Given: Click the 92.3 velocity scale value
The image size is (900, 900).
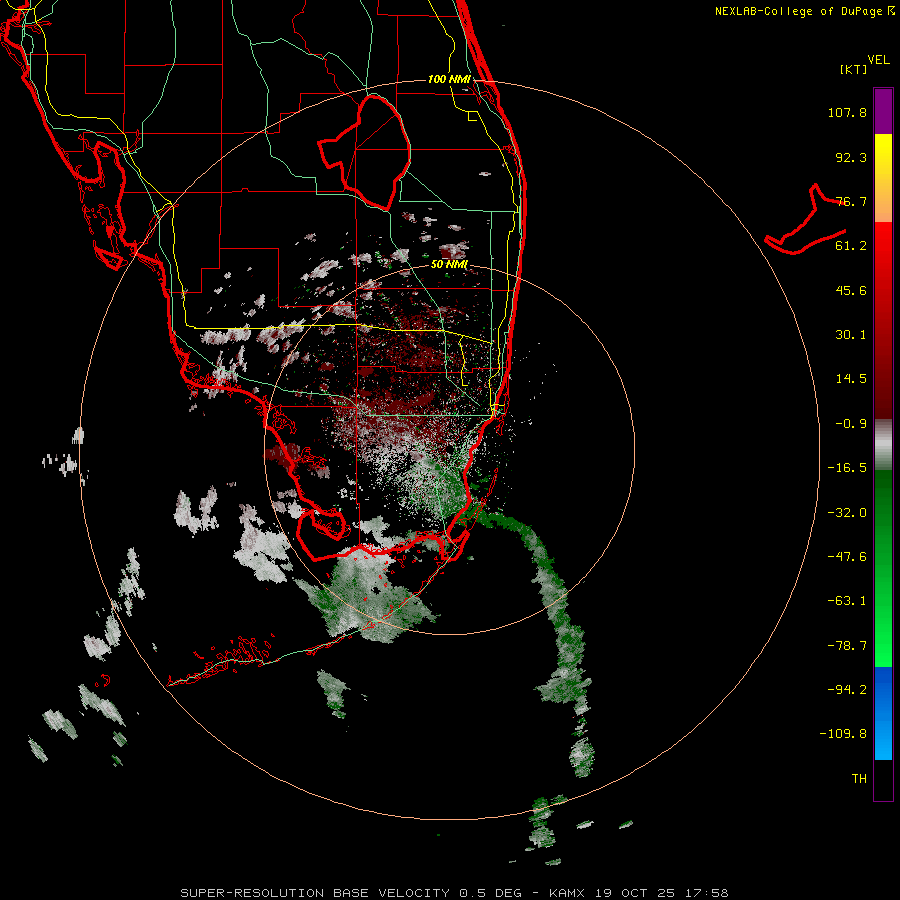Looking at the screenshot, I should (x=851, y=157).
